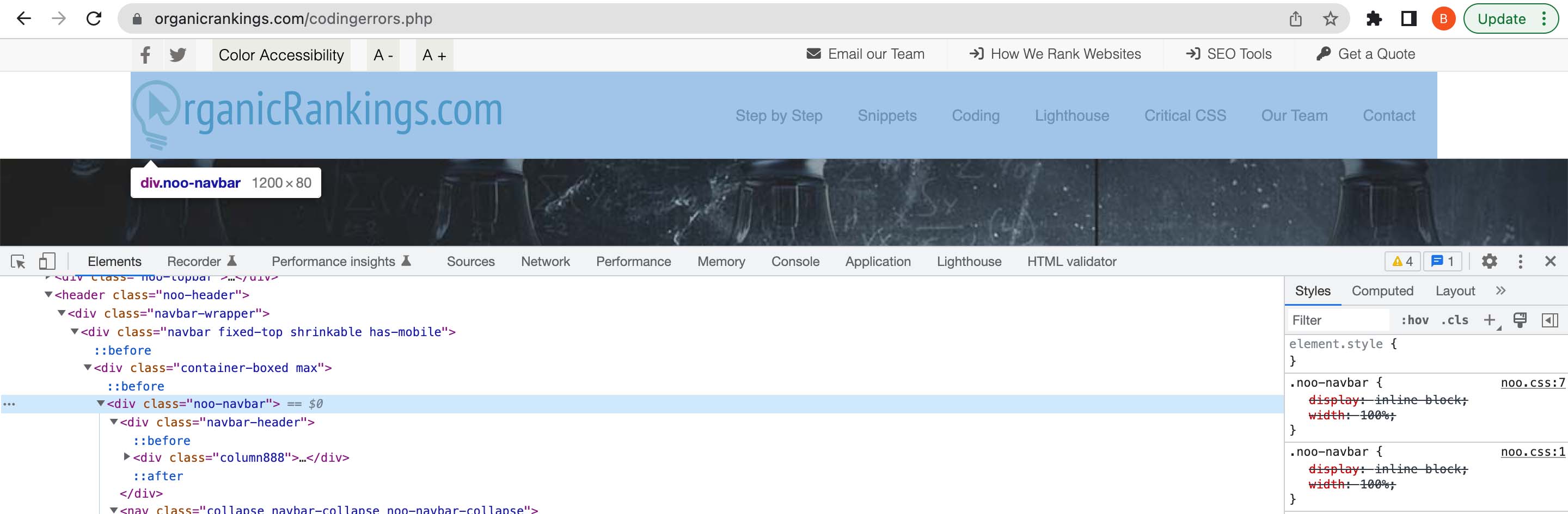The height and width of the screenshot is (514, 1568).
Task: Open the Chrome extensions puzzle icon
Action: click(1374, 19)
